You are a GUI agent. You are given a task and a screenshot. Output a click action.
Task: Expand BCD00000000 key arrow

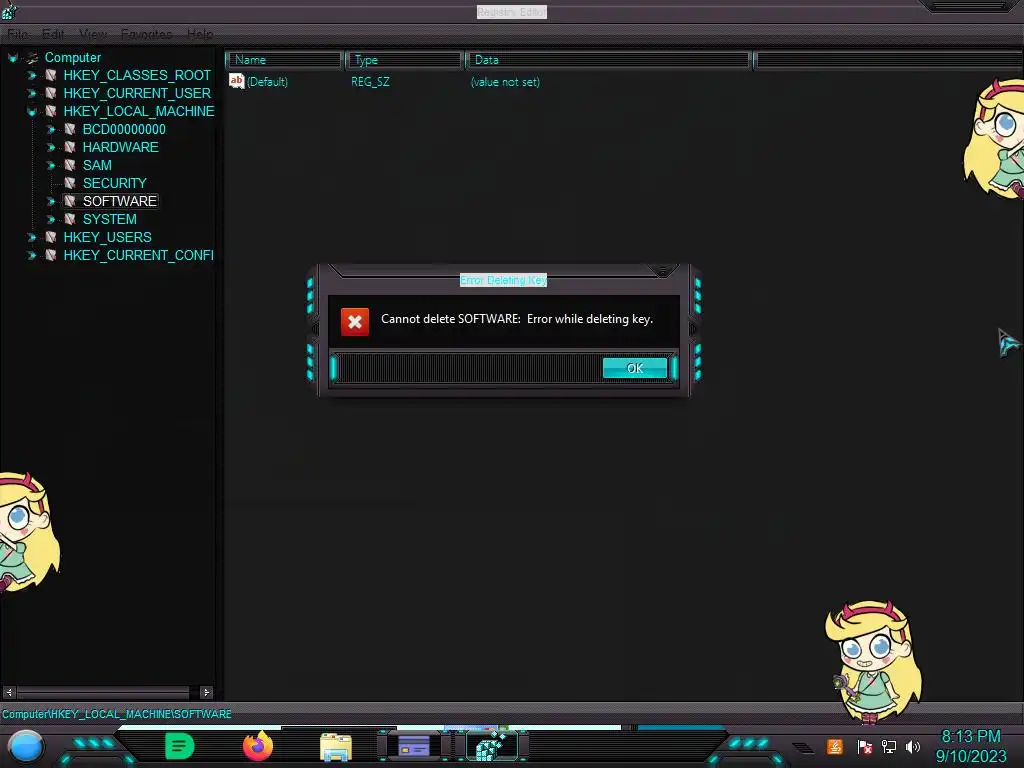point(50,129)
